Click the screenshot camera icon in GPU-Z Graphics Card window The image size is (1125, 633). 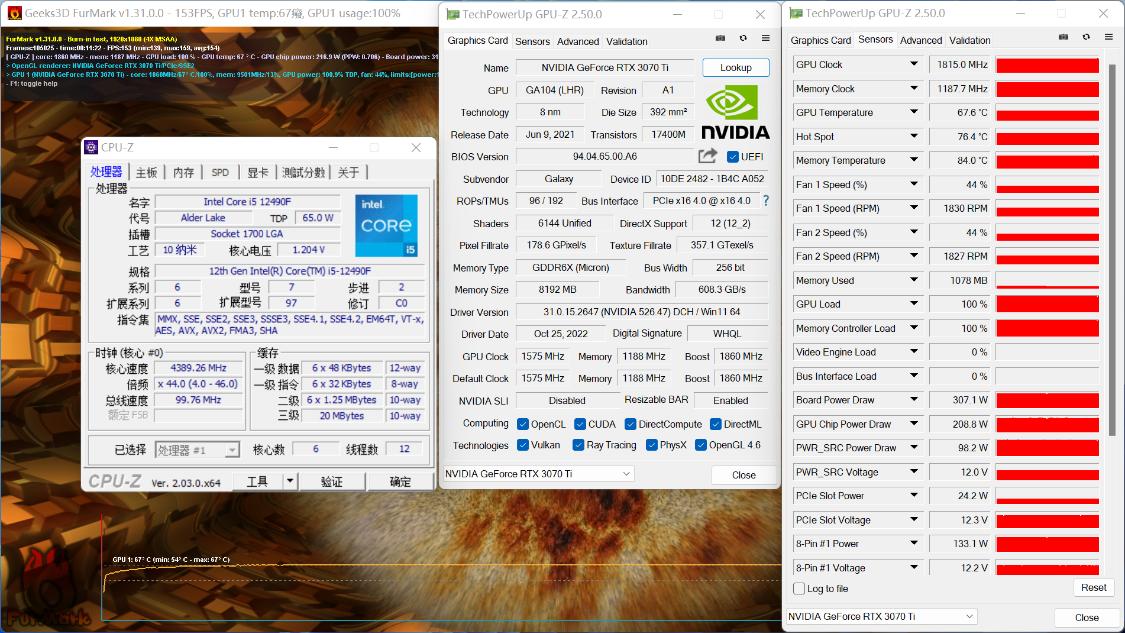(x=720, y=39)
